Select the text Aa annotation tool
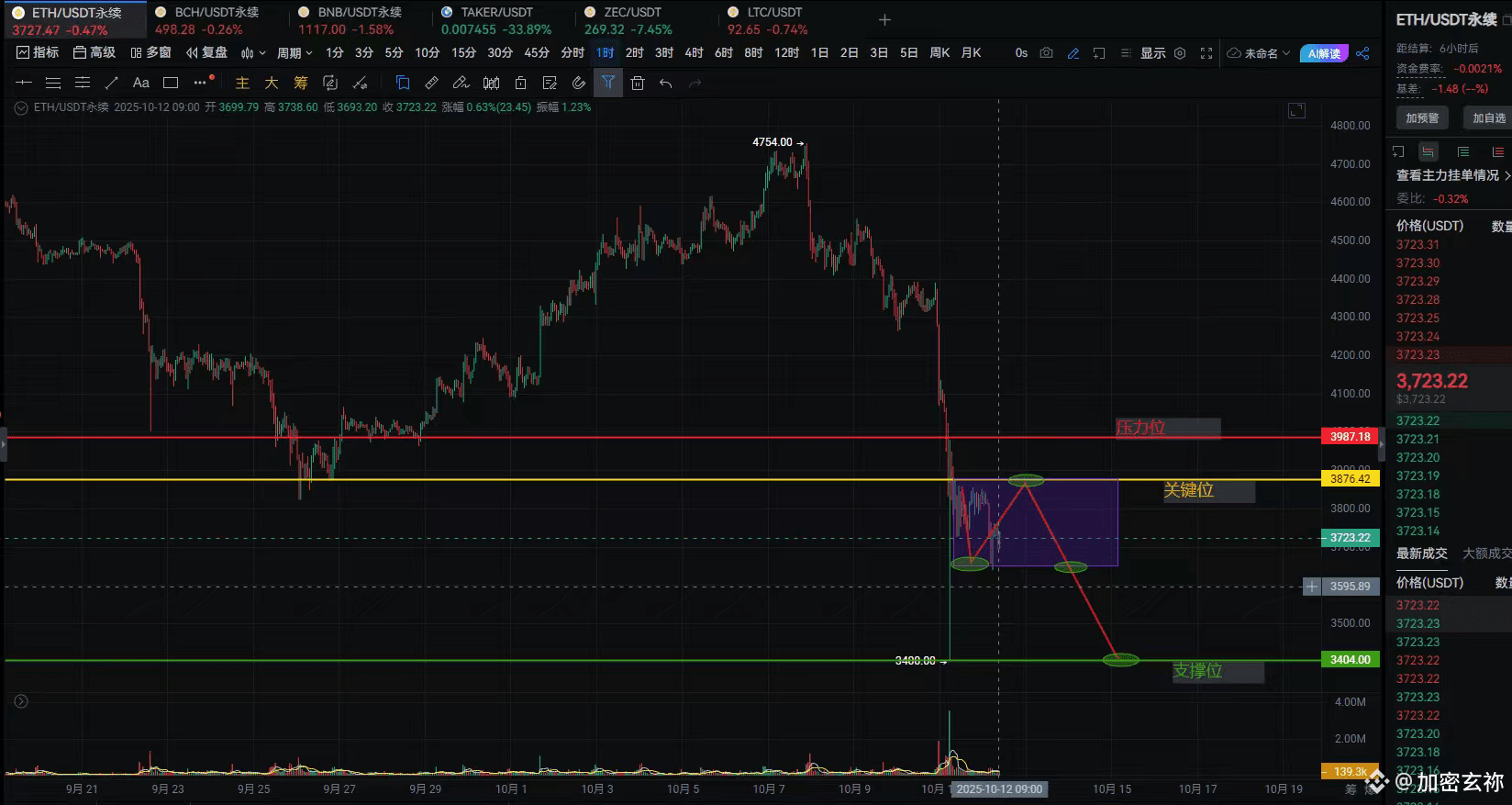This screenshot has width=1512, height=805. click(x=140, y=83)
